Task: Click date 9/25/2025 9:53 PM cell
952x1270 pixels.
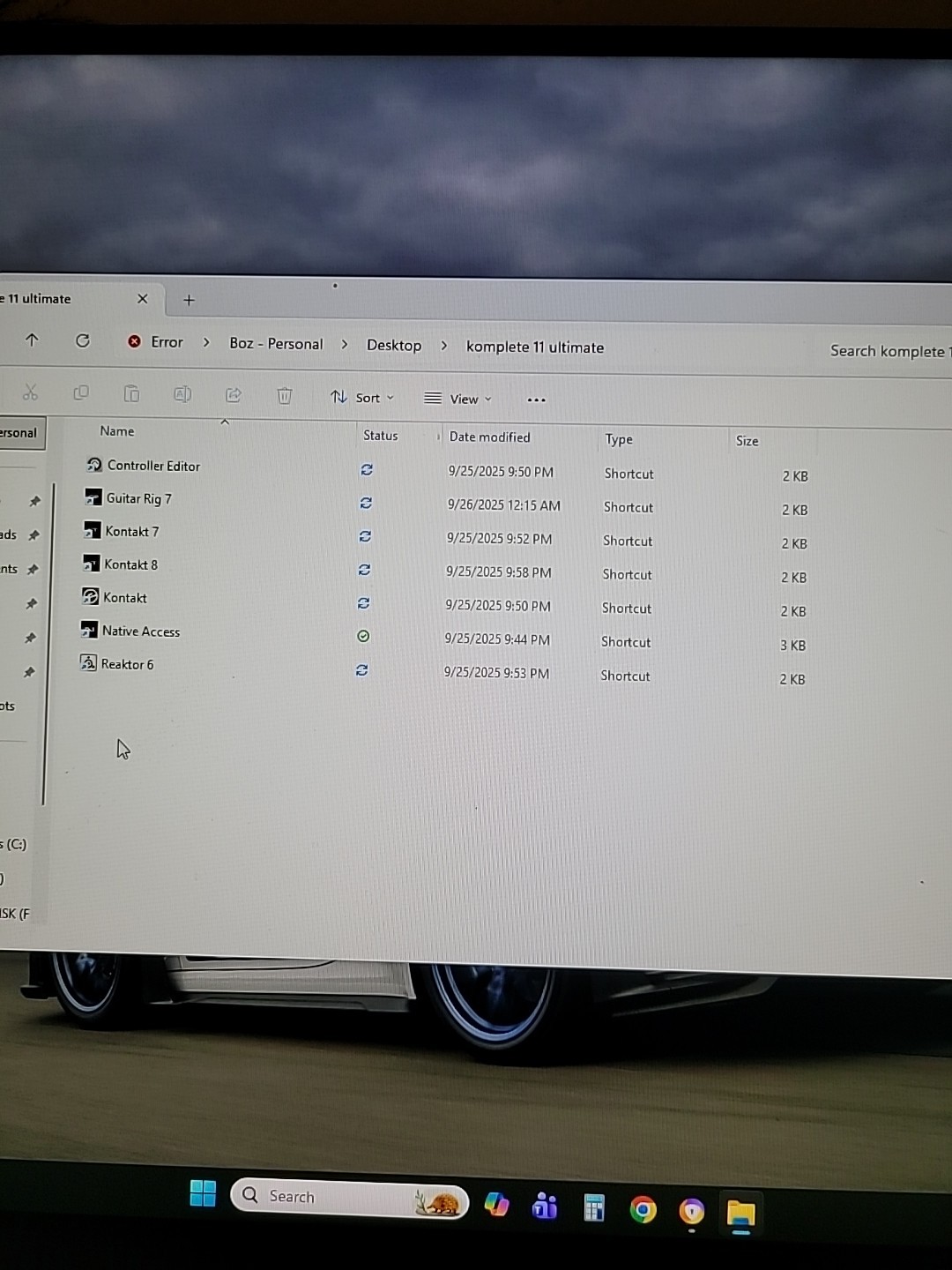Action: click(x=496, y=673)
